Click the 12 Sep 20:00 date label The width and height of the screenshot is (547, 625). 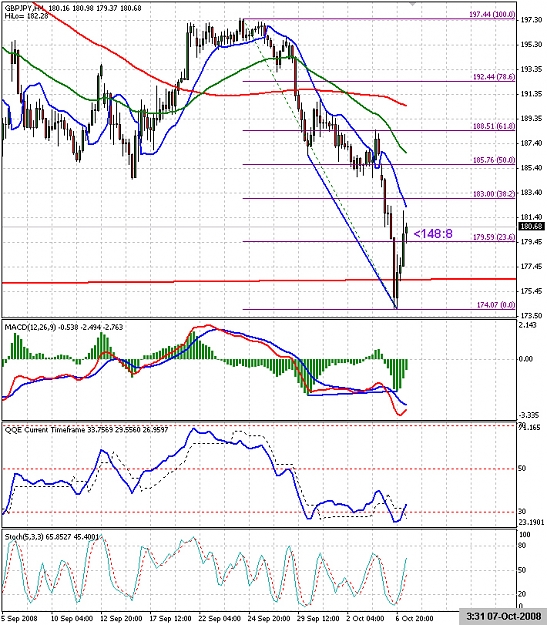(121, 619)
